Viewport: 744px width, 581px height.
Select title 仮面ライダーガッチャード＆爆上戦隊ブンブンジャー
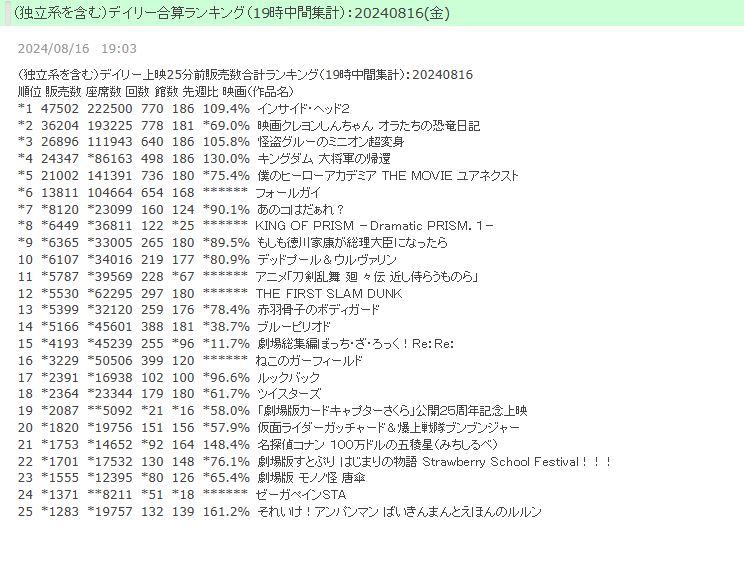click(389, 428)
